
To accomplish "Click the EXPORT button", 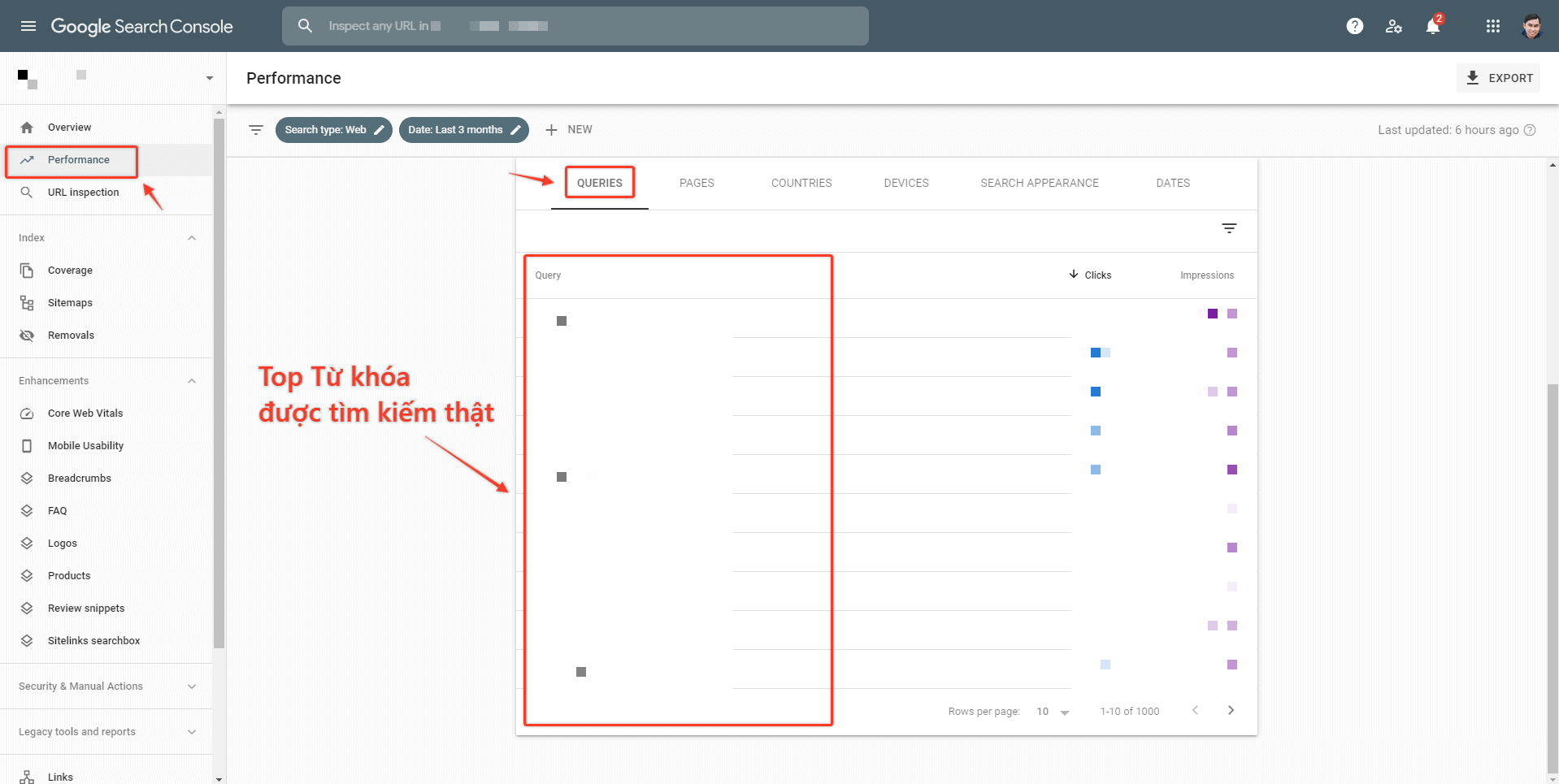I will (x=1499, y=78).
